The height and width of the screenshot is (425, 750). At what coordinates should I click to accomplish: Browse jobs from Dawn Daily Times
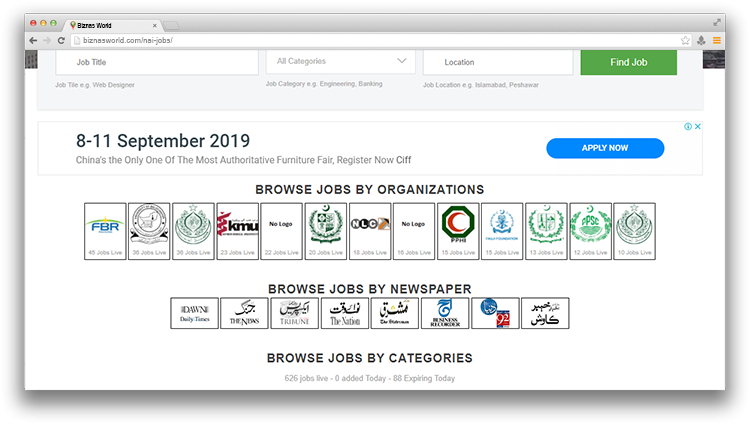pyautogui.click(x=194, y=313)
